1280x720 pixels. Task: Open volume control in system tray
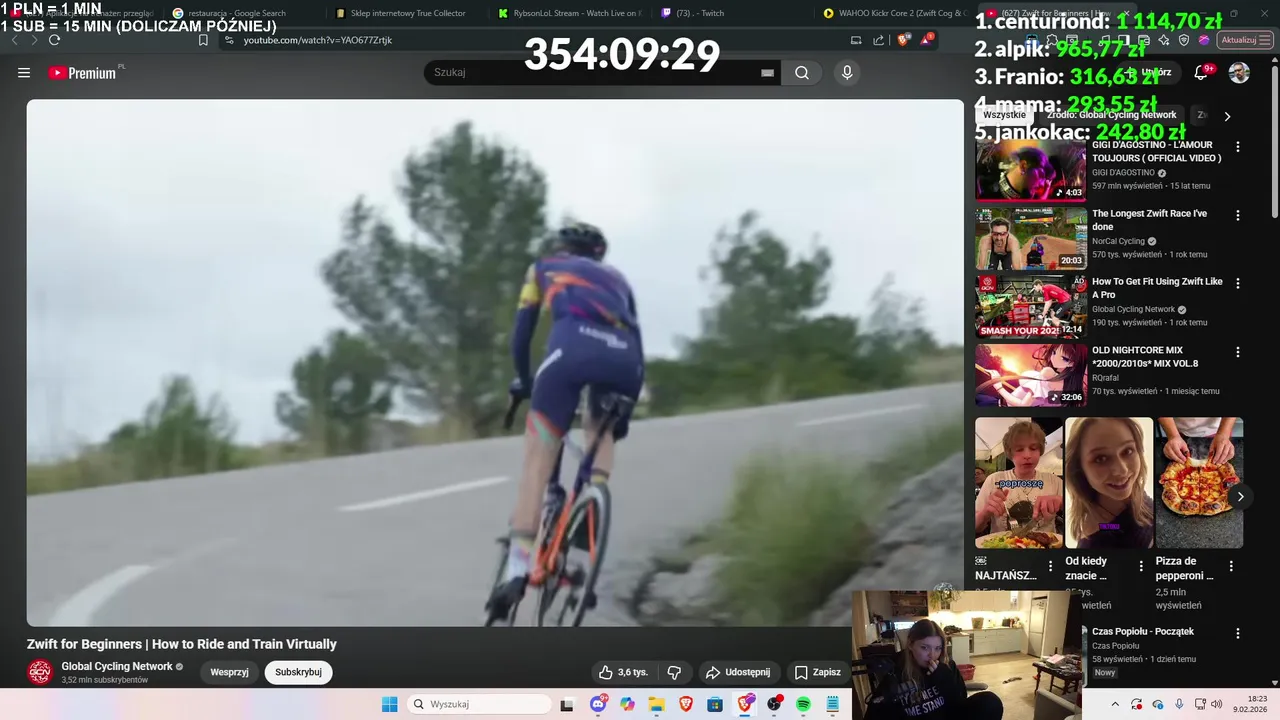(x=1217, y=704)
